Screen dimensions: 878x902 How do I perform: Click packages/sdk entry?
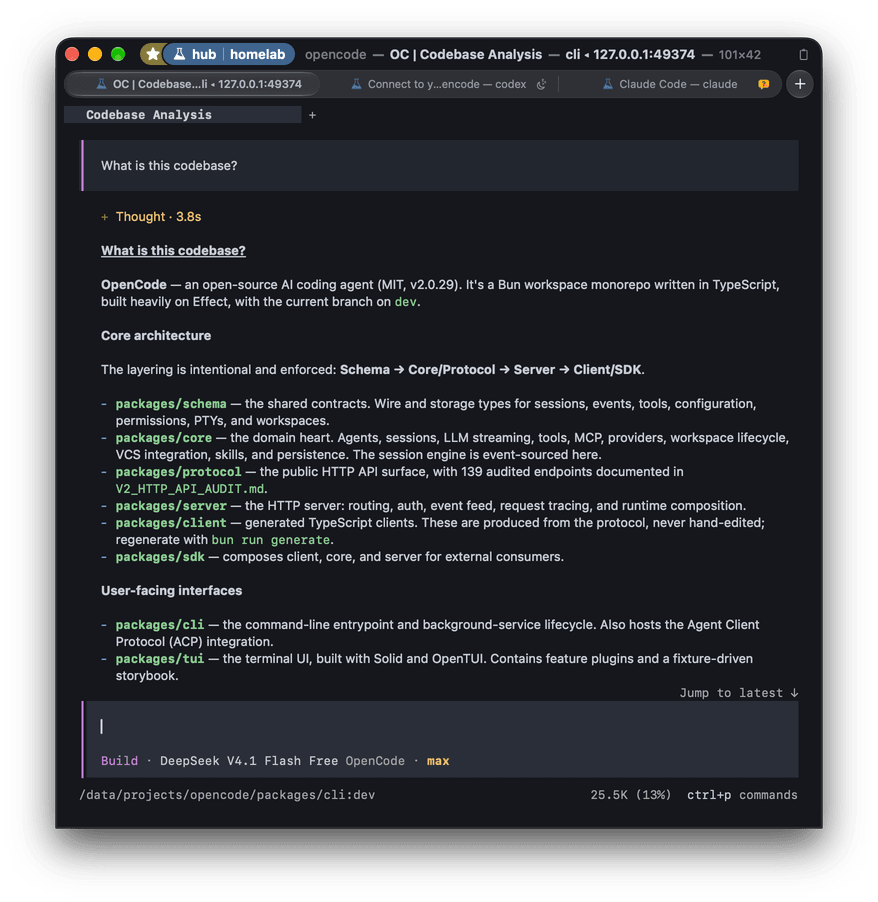click(x=160, y=557)
